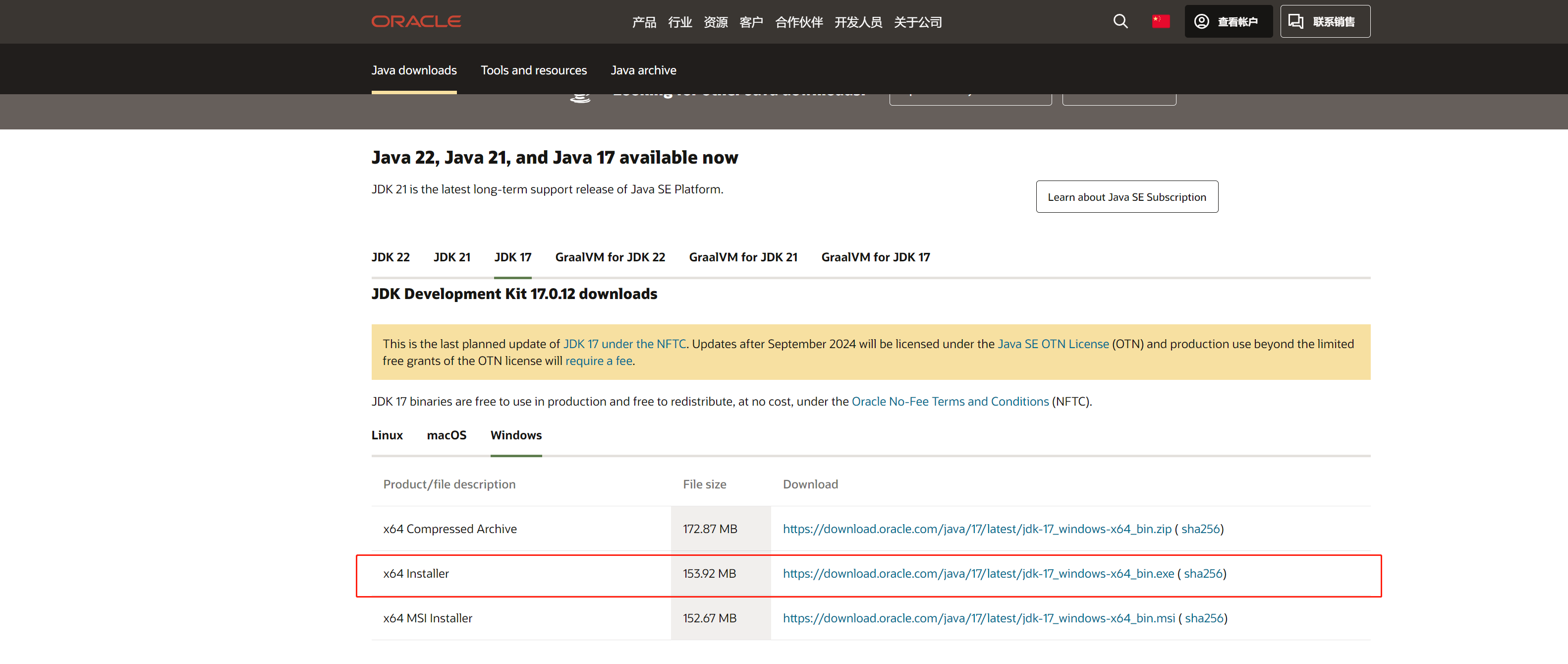Open sha256 for the MSI installer
Screen dimensions: 1568x664
coord(1203,618)
